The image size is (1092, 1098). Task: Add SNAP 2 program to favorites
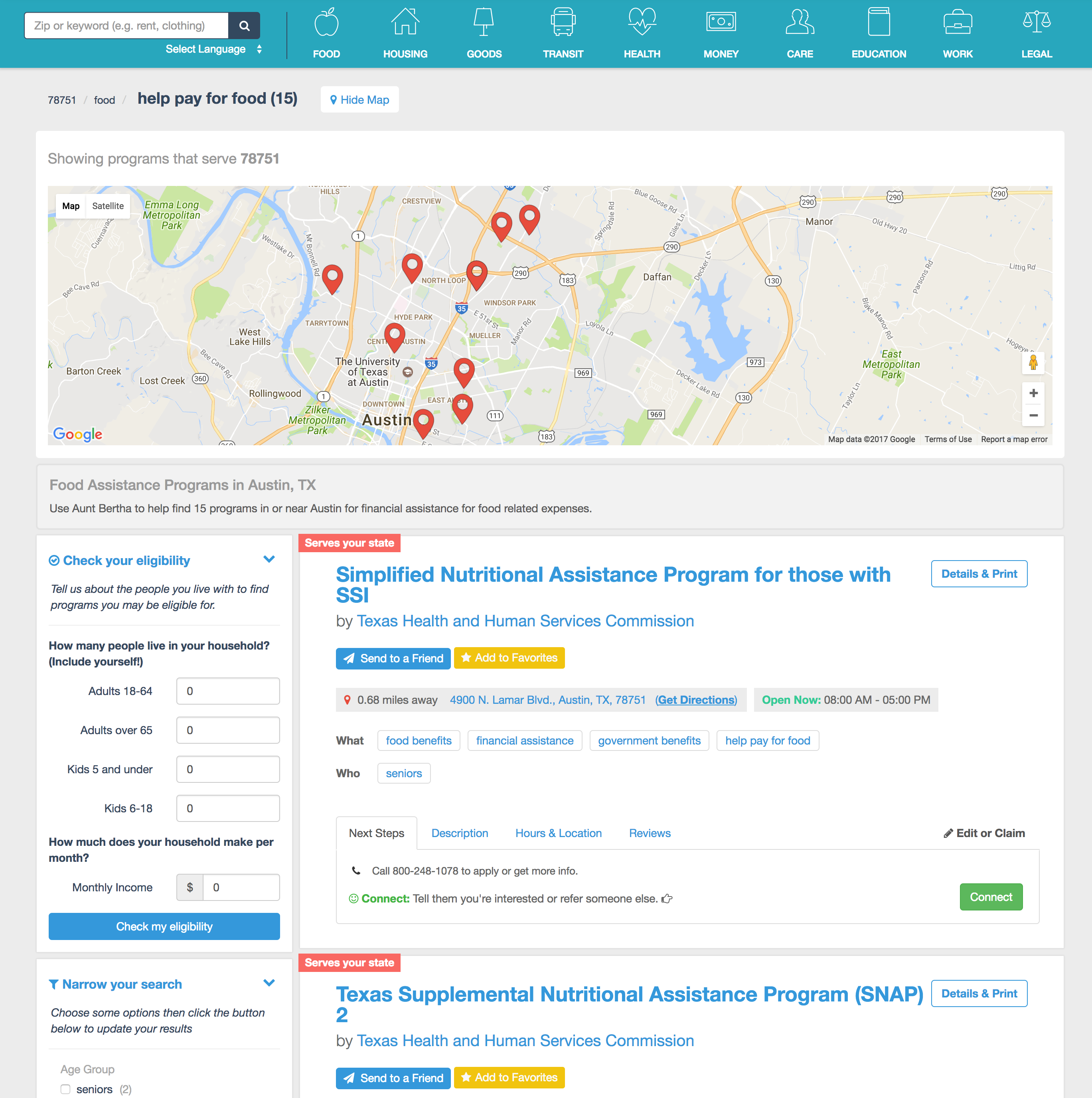coord(509,1078)
